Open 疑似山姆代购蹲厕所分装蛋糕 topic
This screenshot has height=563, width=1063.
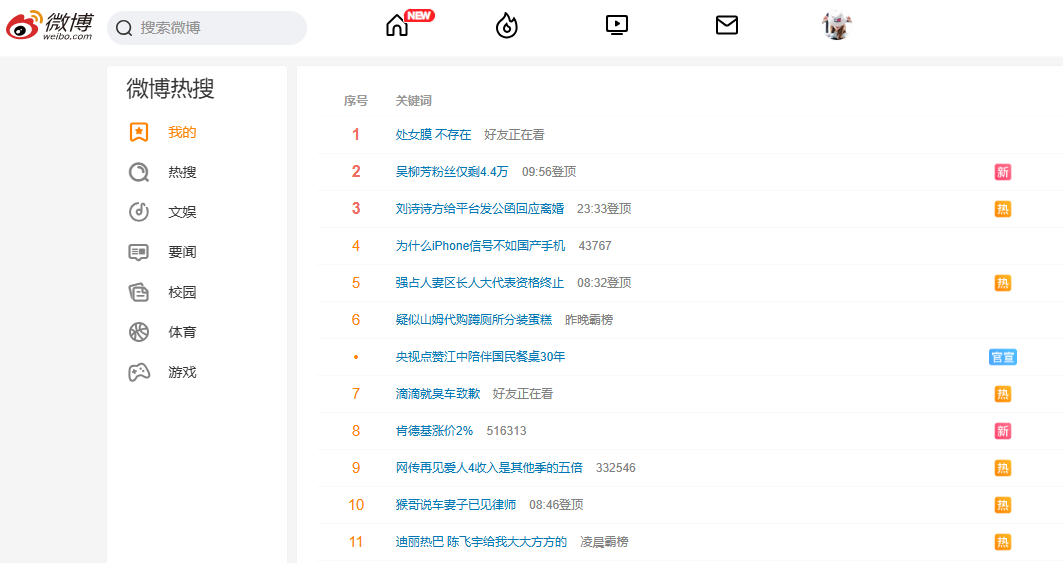(474, 320)
